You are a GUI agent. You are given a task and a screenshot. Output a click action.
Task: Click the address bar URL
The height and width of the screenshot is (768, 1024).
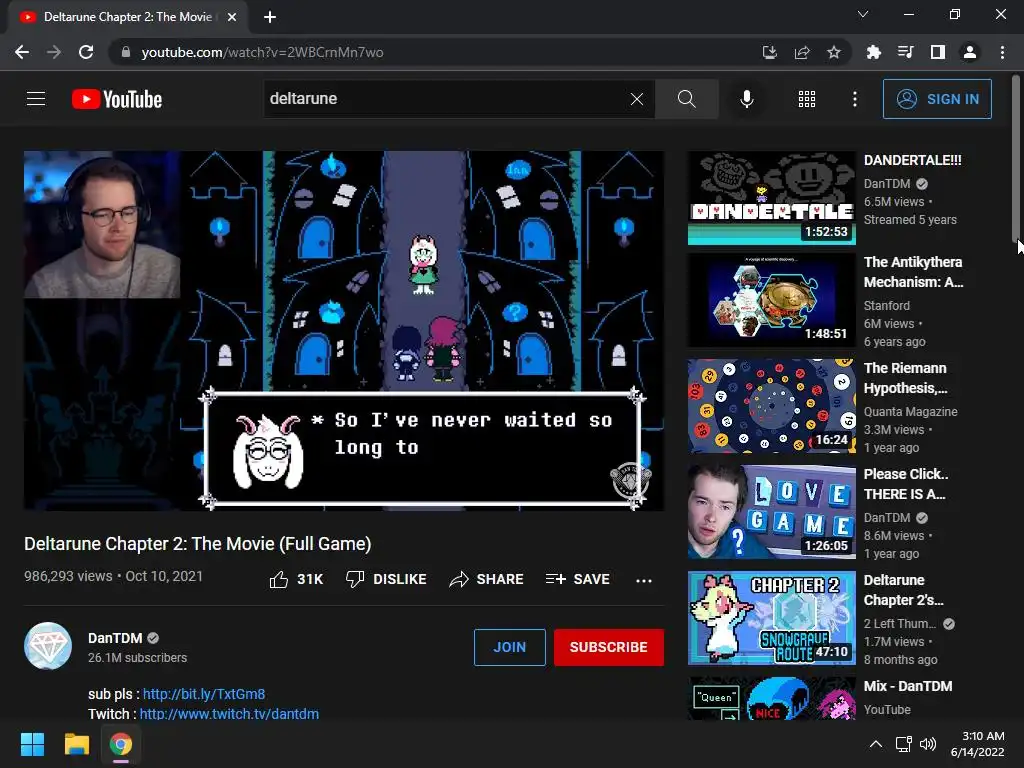pyautogui.click(x=263, y=52)
